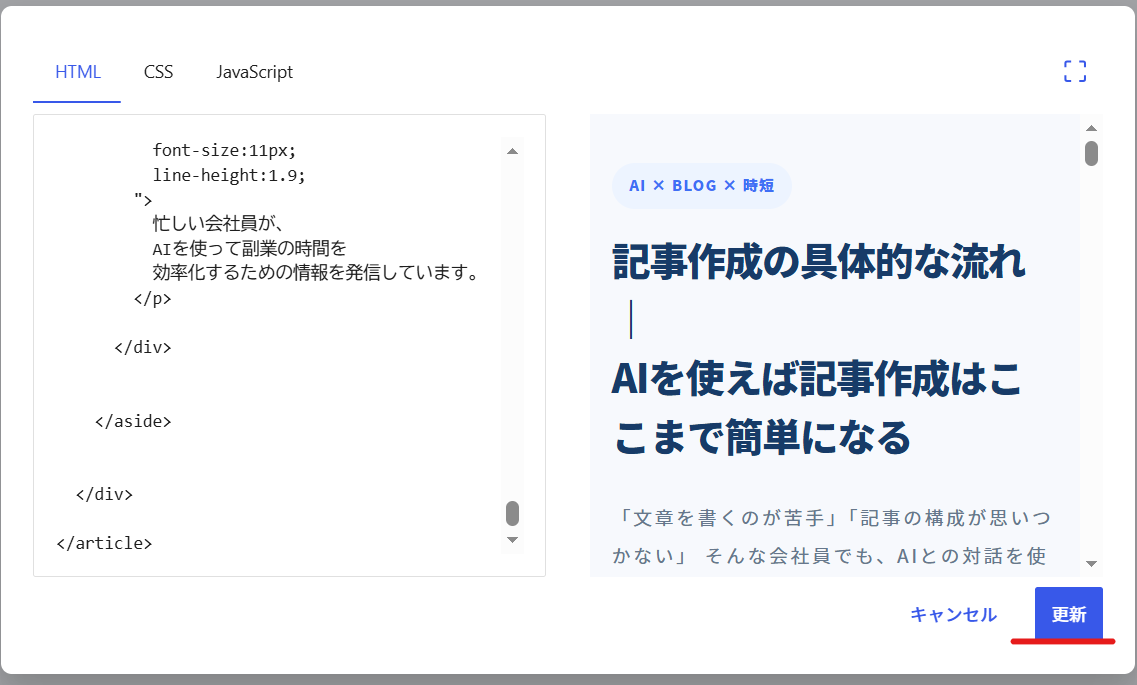
Task: Switch to the HTML tab
Action: pyautogui.click(x=78, y=72)
